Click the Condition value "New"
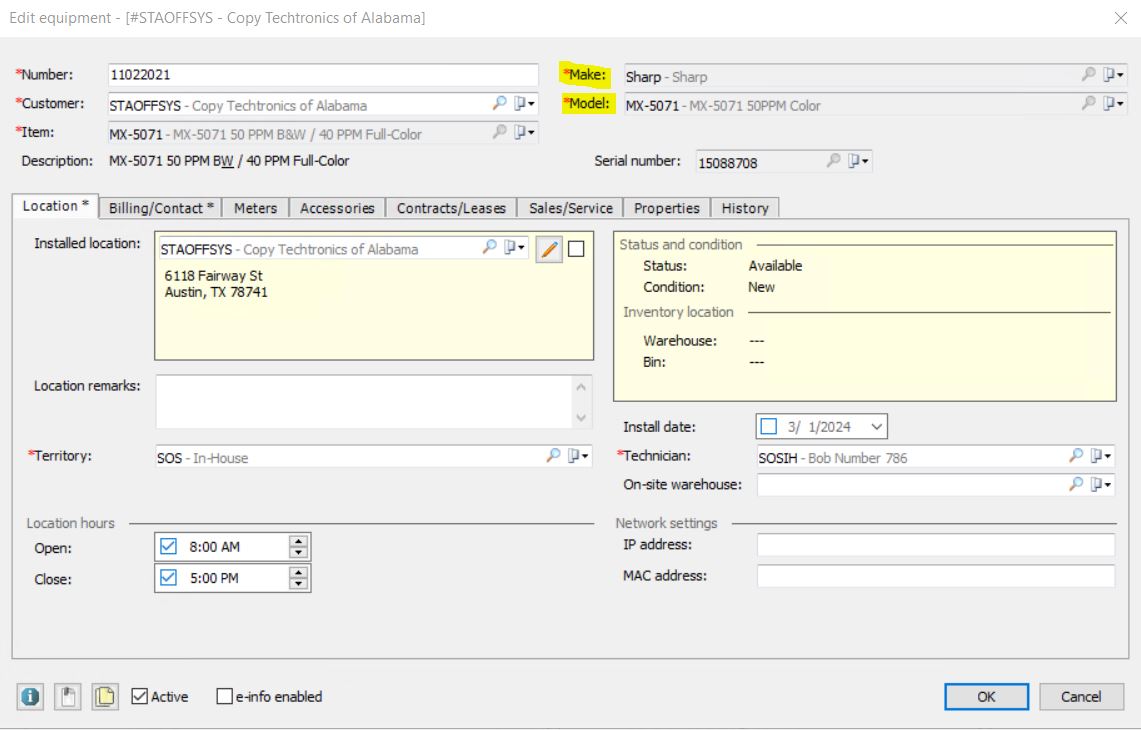 click(761, 287)
